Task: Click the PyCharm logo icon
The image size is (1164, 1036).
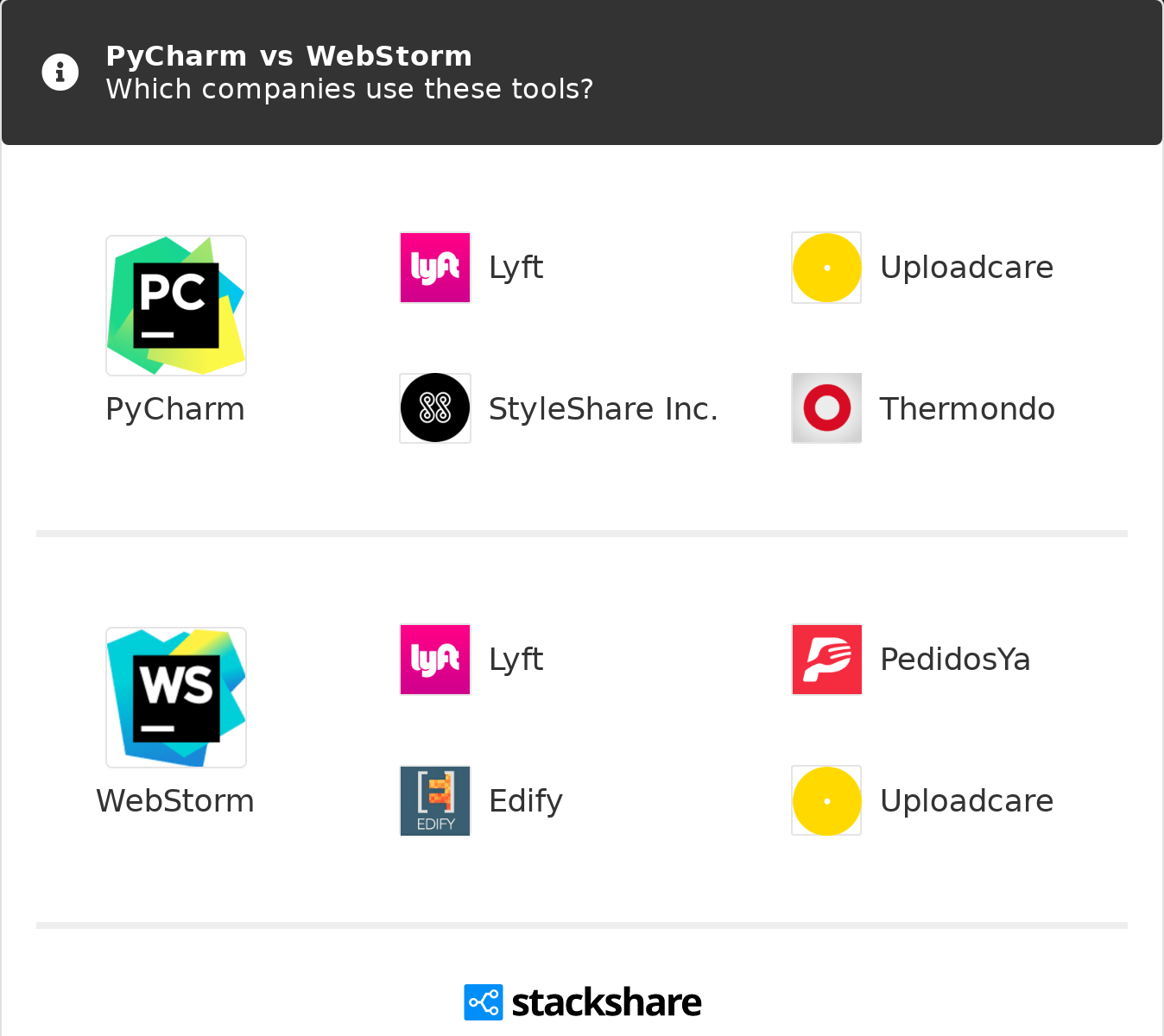Action: coord(176,306)
